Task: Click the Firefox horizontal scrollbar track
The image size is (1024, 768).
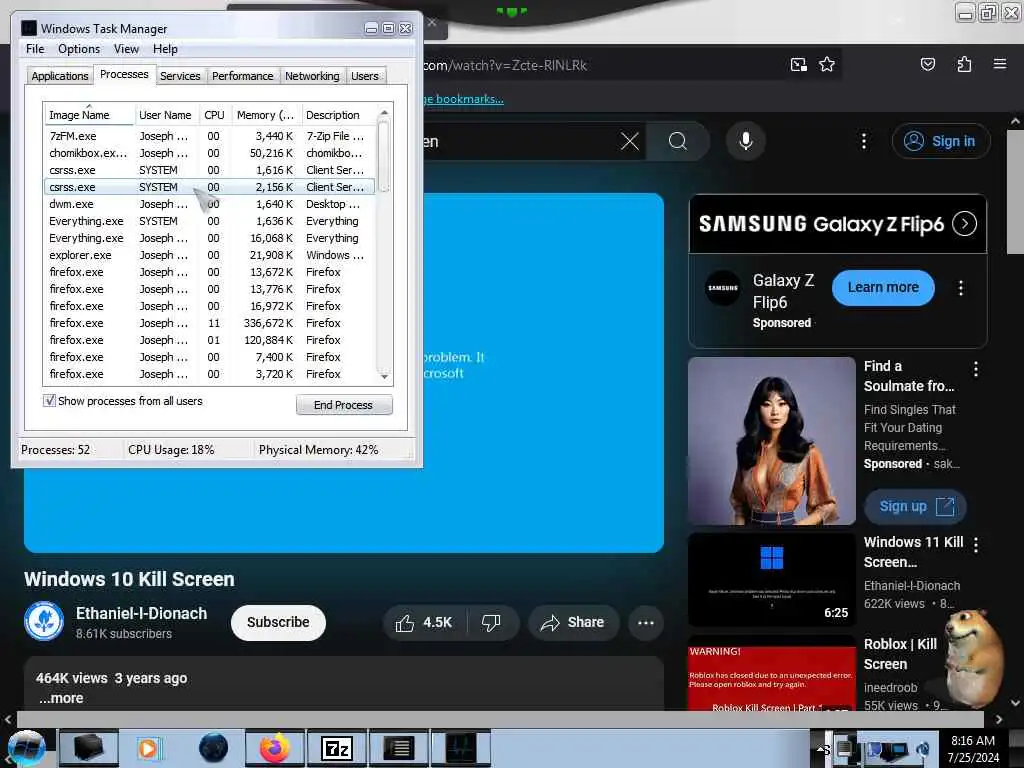Action: (500, 719)
